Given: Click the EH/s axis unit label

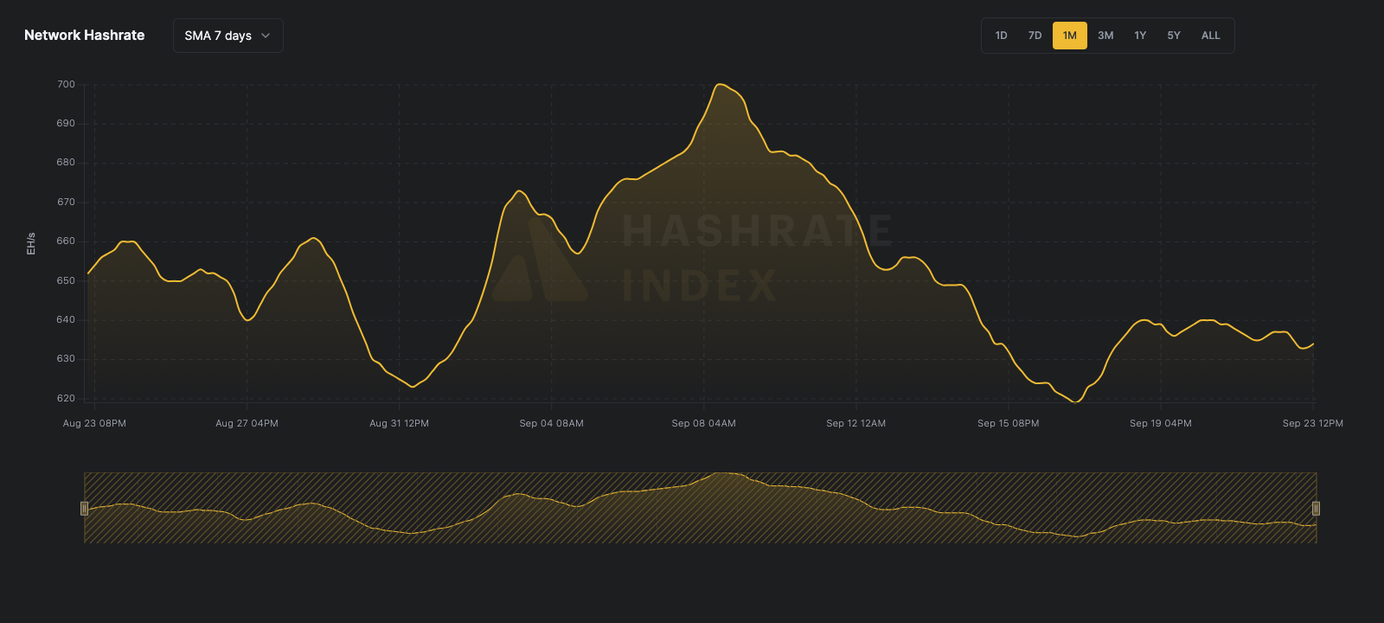Looking at the screenshot, I should pos(31,243).
